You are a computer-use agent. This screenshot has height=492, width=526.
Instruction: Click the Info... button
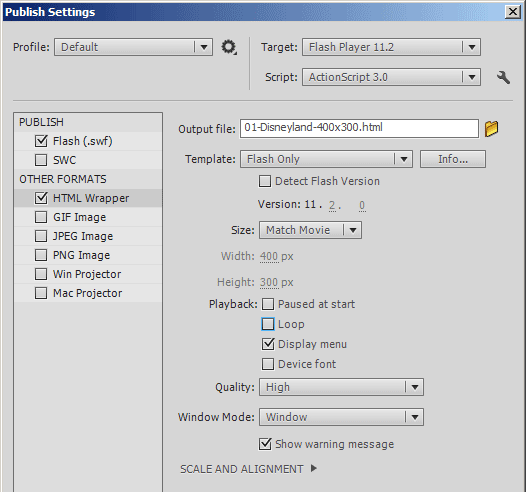coord(453,159)
